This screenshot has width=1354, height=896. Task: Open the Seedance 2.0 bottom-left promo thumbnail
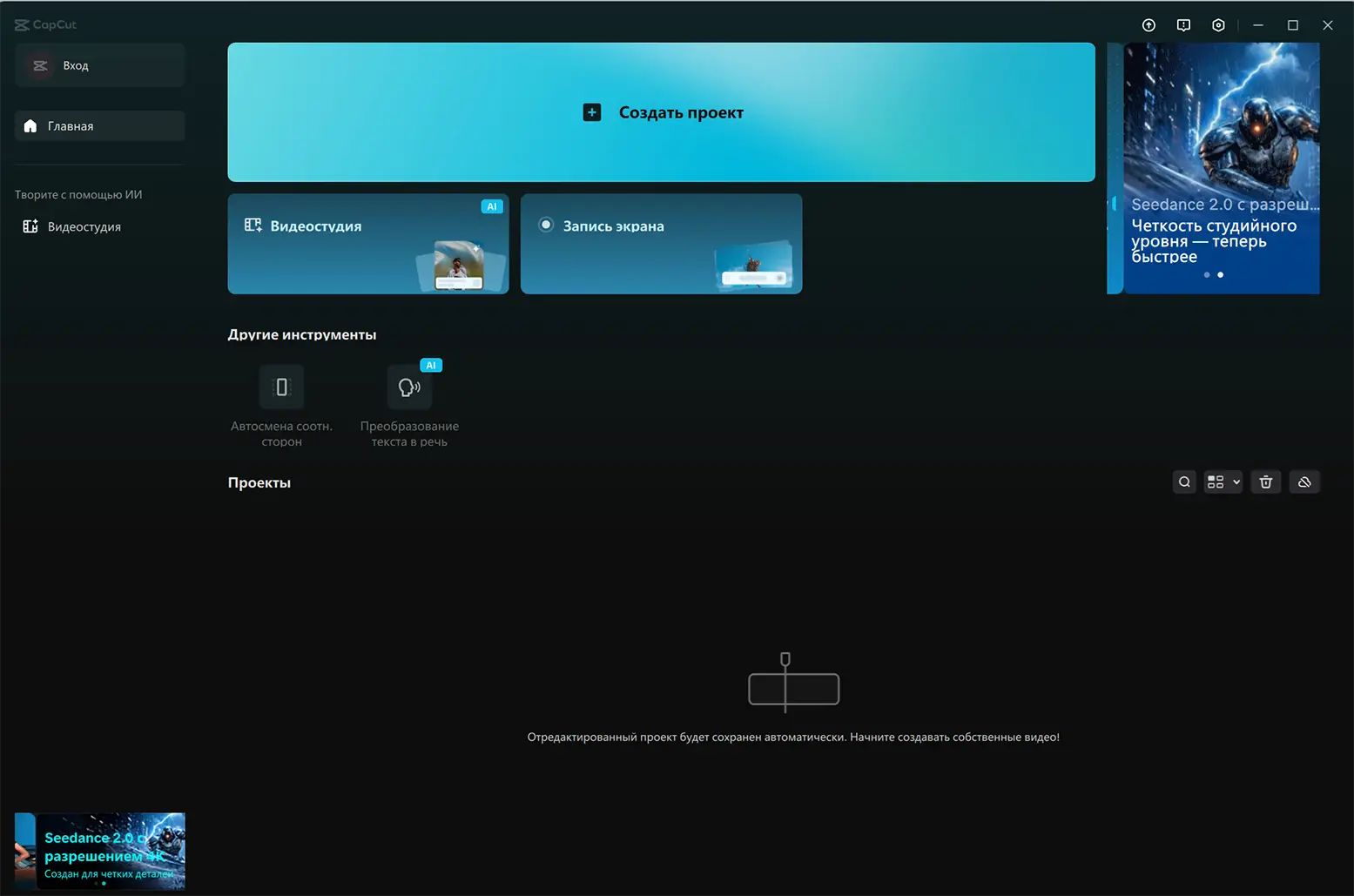100,851
